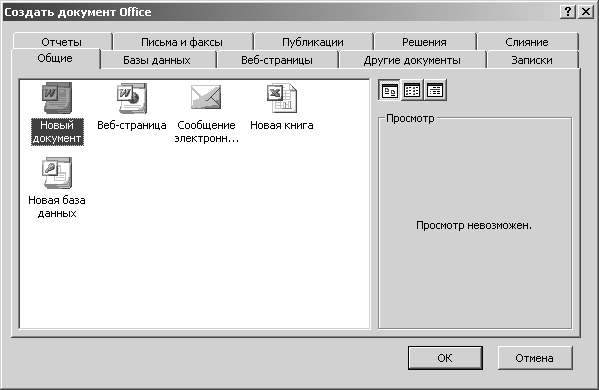Go to the Решения tab
Screen dimensions: 599x390
point(424,42)
